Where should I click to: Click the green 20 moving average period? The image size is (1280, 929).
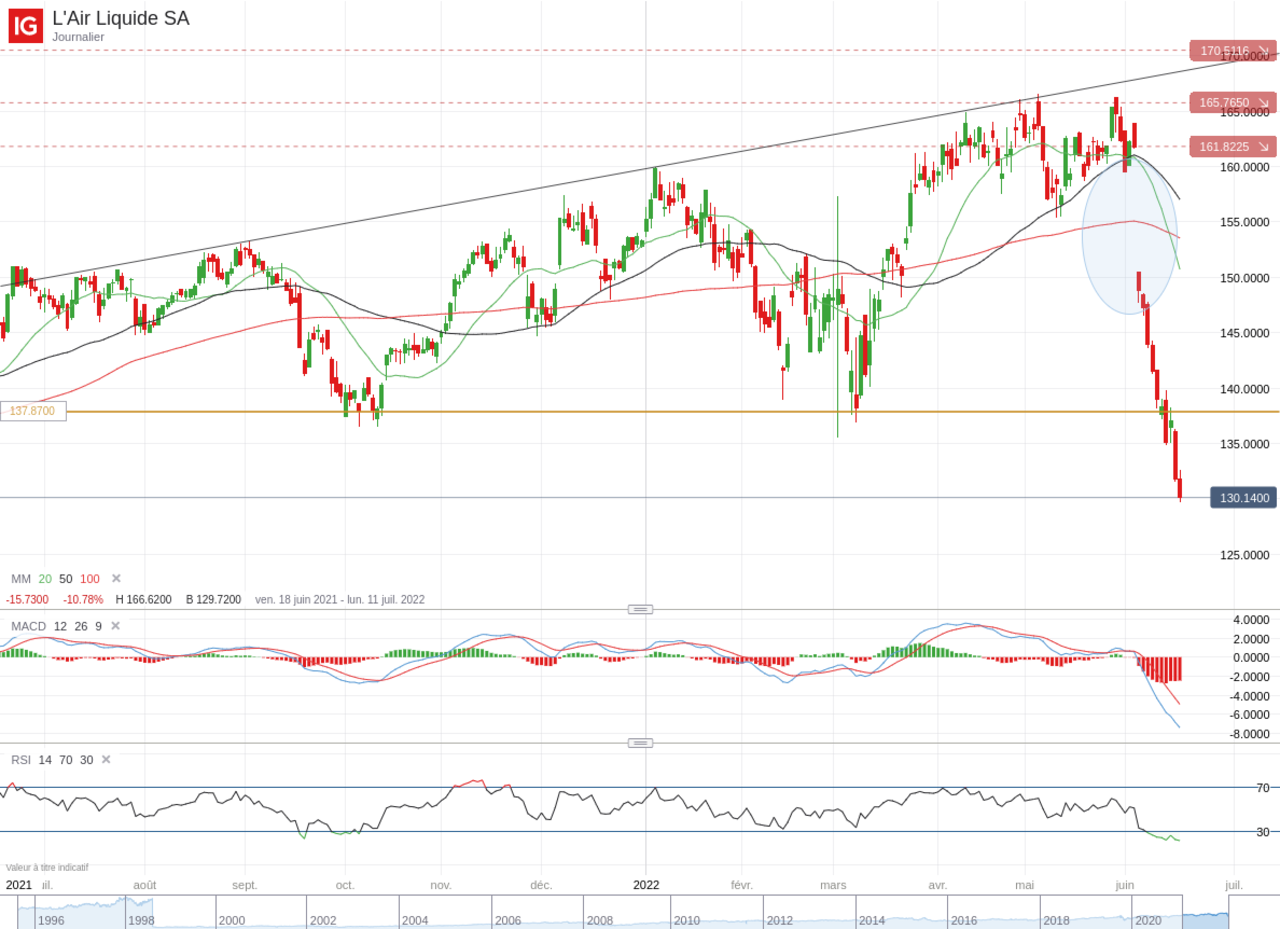point(45,579)
